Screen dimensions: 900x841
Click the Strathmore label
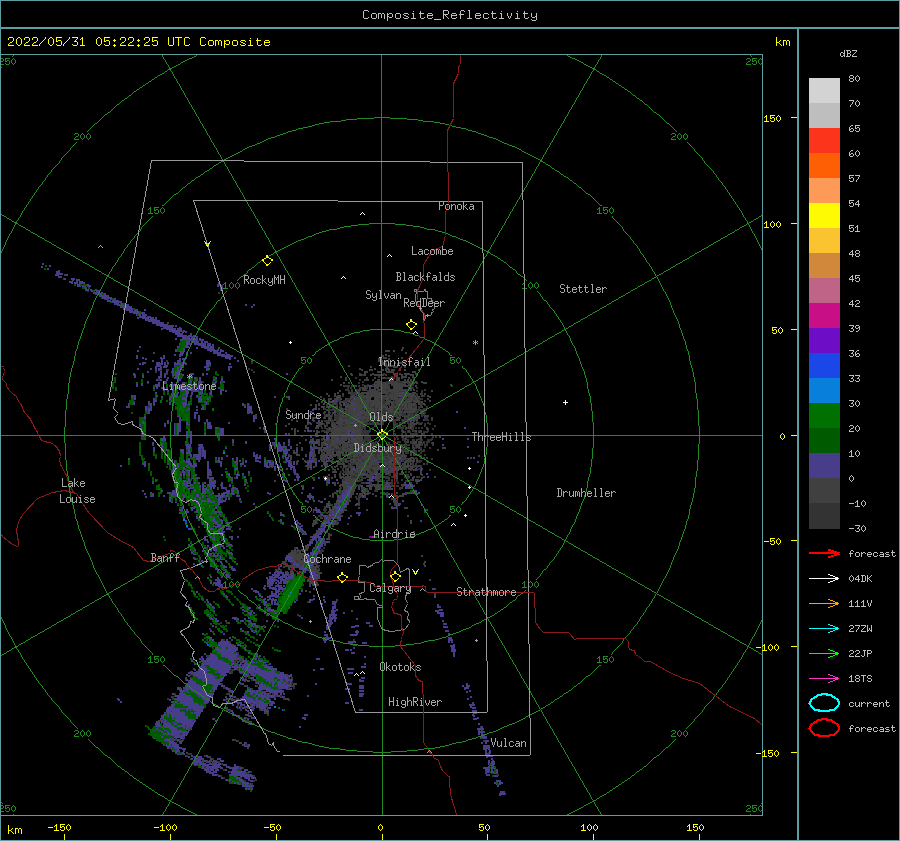(486, 592)
